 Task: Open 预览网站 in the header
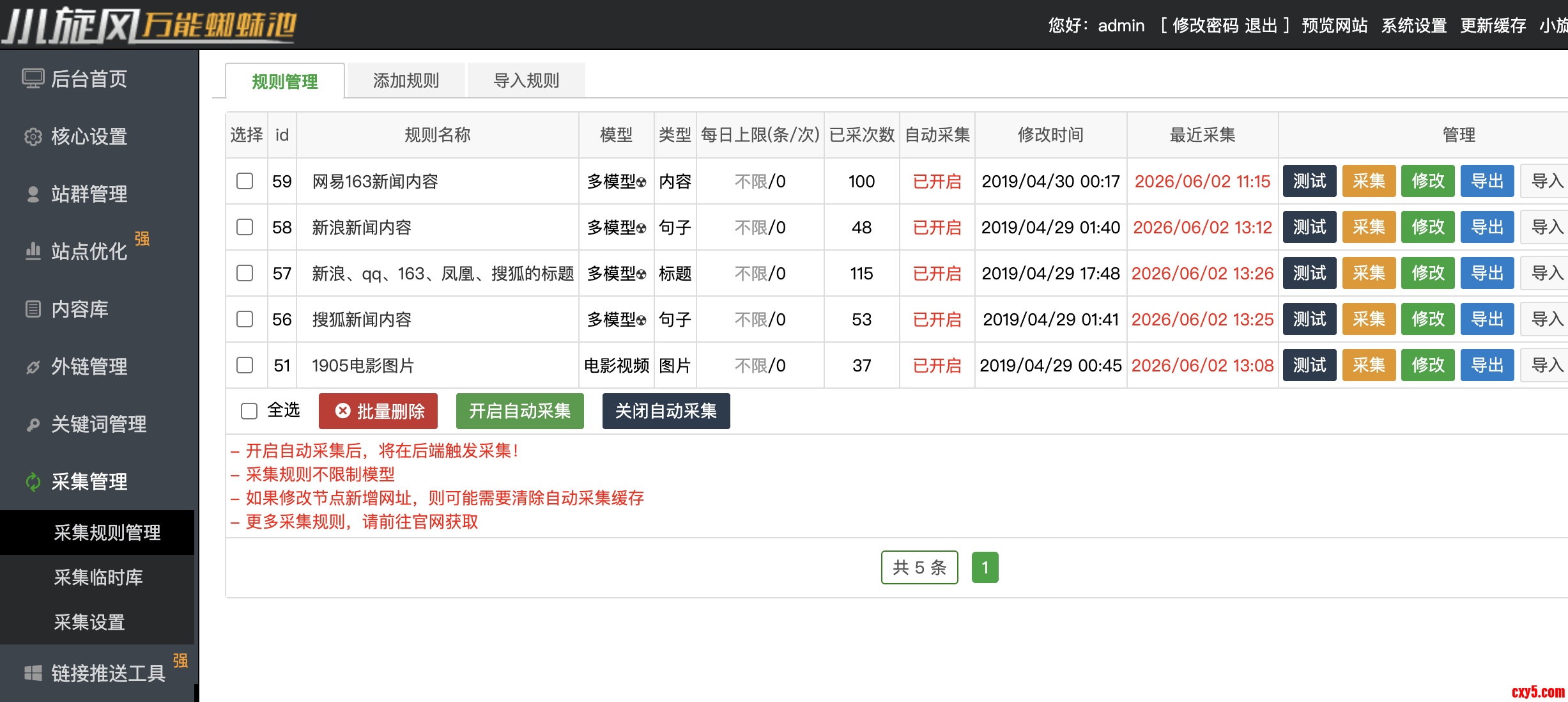click(1335, 26)
